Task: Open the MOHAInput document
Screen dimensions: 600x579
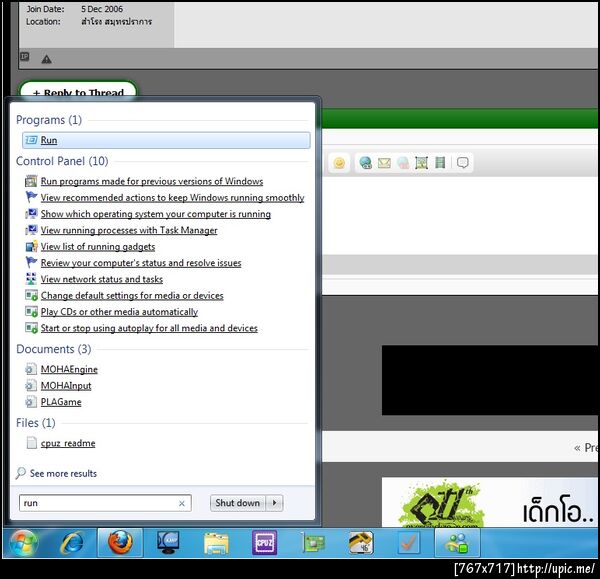Action: pos(66,386)
